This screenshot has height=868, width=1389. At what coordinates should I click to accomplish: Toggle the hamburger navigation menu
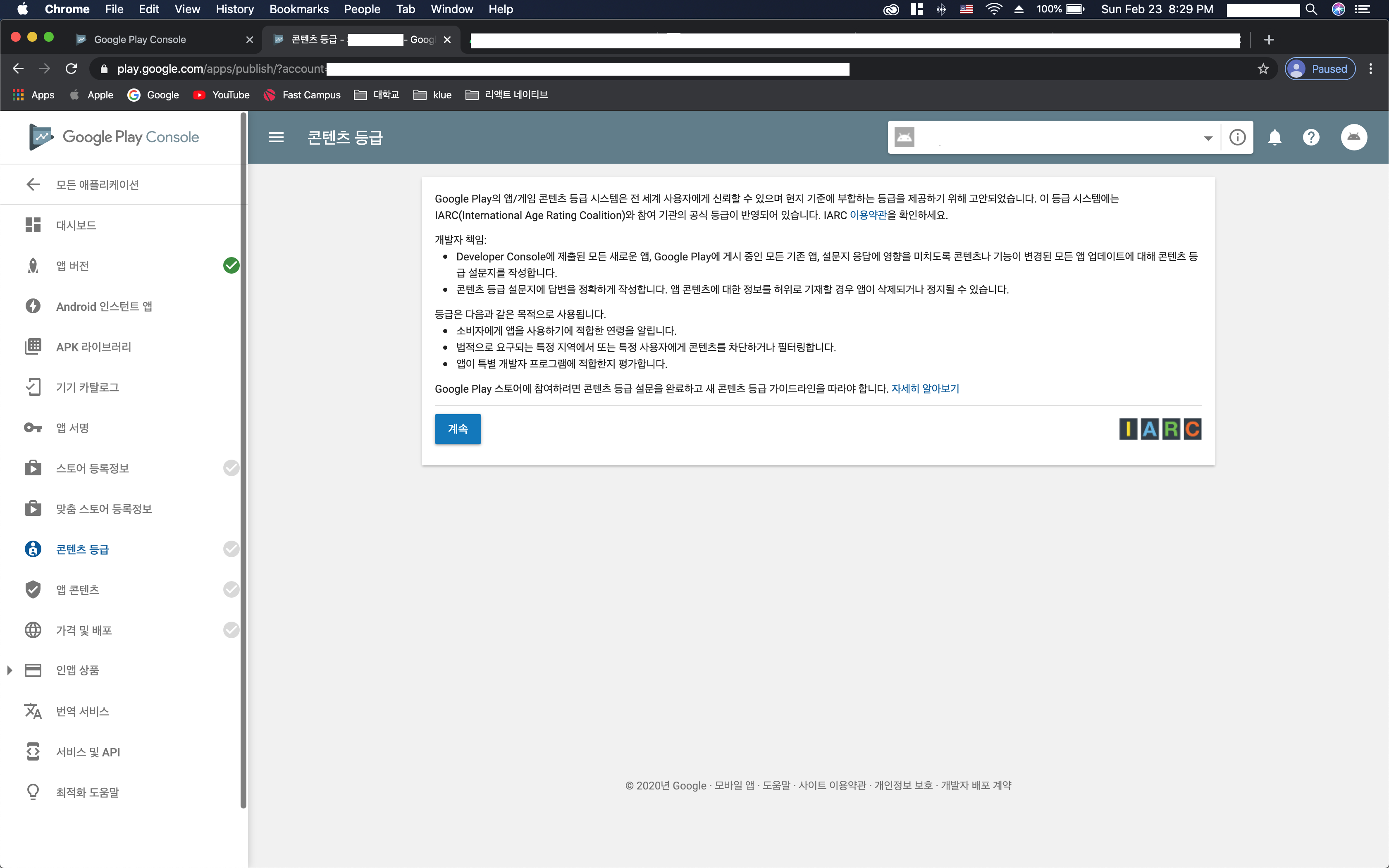[276, 137]
